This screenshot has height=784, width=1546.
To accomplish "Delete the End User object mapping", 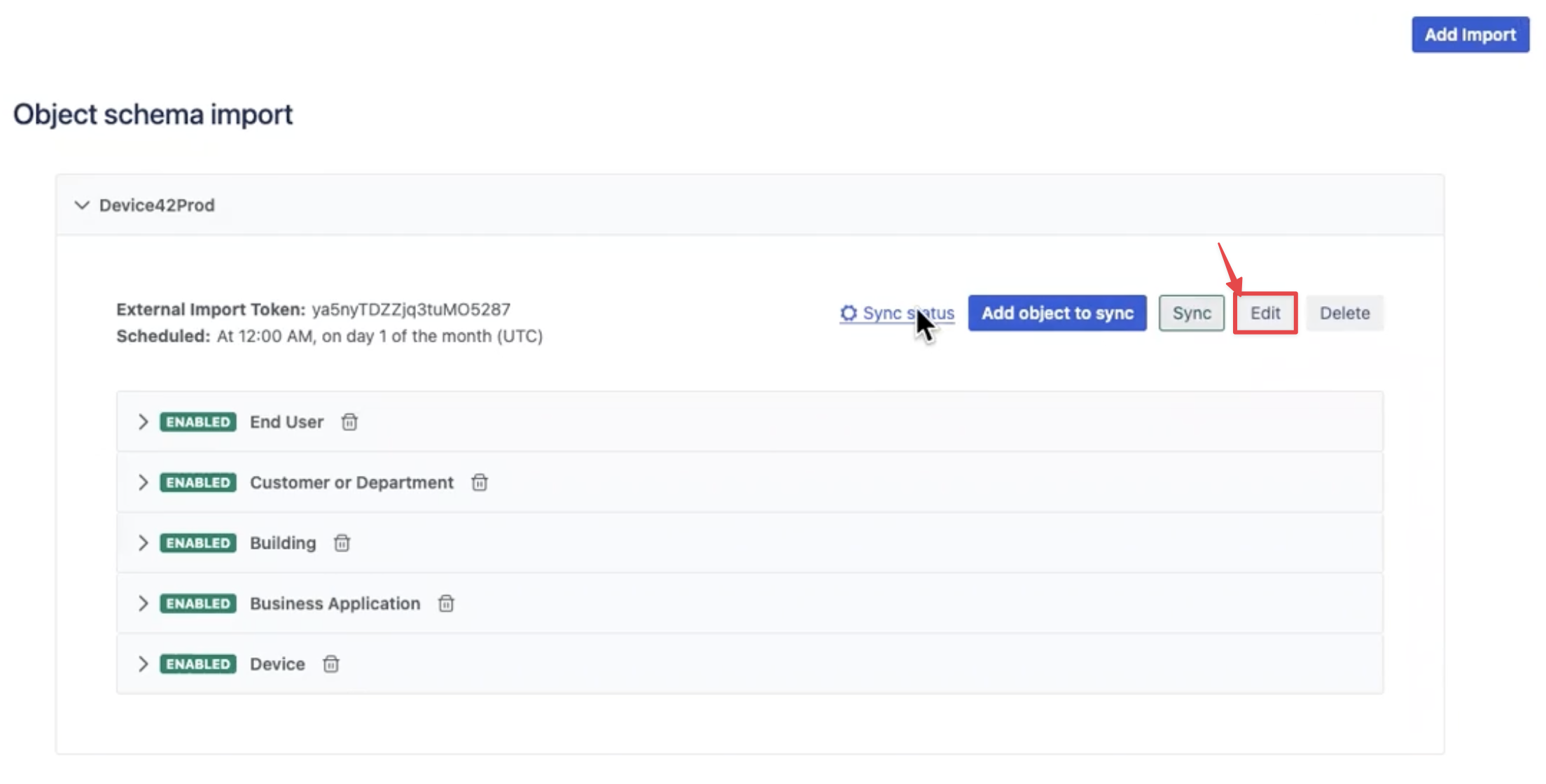I will tap(349, 422).
